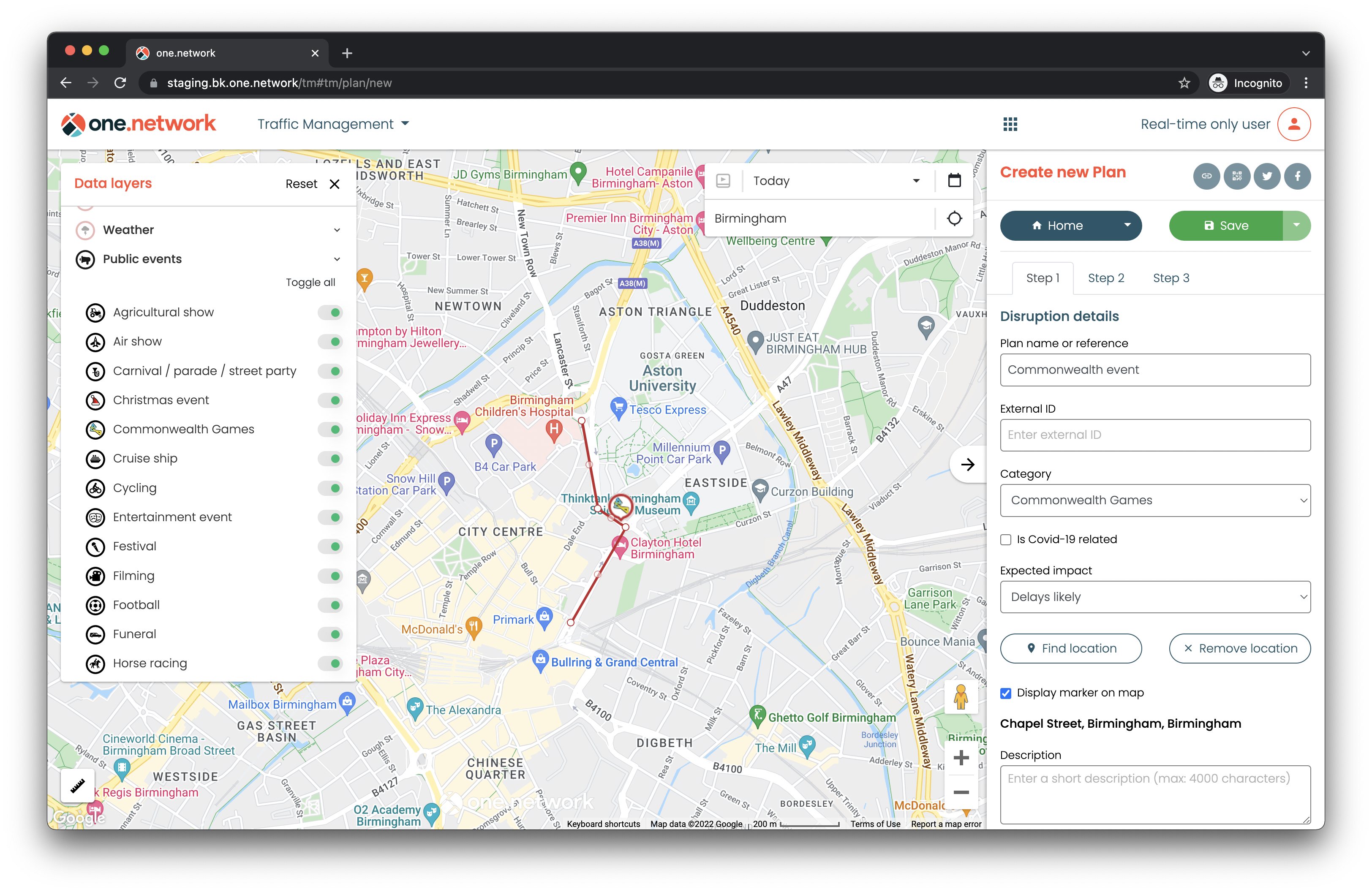Disable the Football events layer

click(331, 605)
